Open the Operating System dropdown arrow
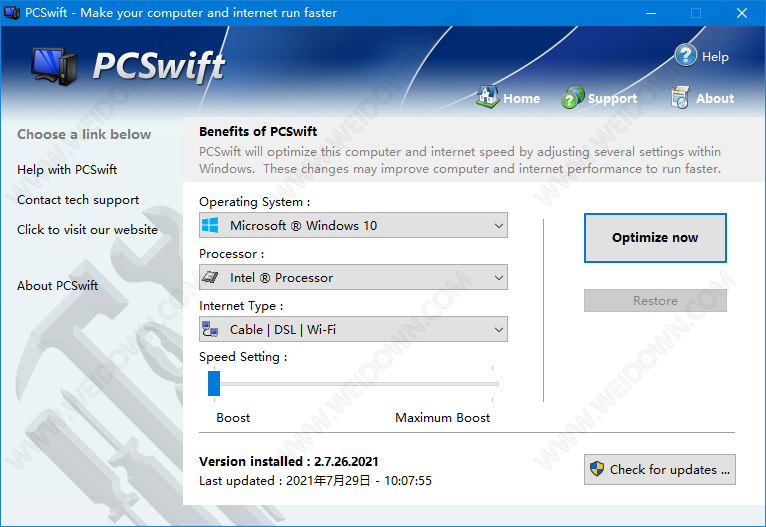This screenshot has width=766, height=527. pyautogui.click(x=498, y=226)
